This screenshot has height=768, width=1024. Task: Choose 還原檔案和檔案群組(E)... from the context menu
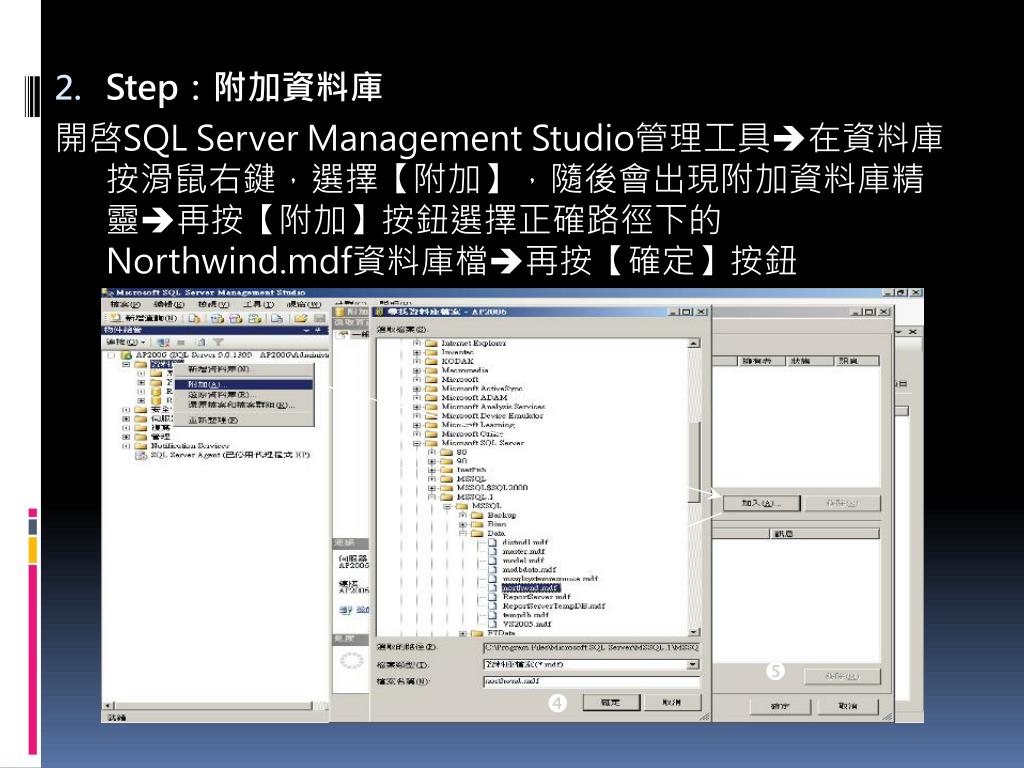(244, 405)
